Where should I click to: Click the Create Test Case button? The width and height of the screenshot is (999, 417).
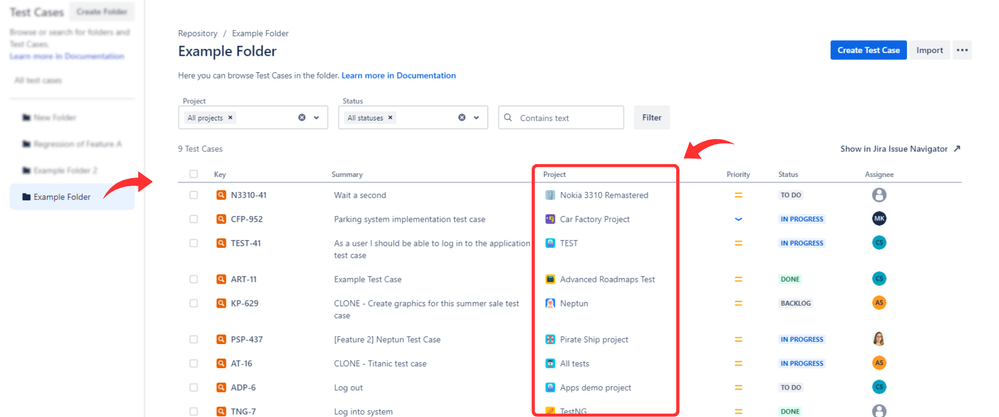point(868,50)
